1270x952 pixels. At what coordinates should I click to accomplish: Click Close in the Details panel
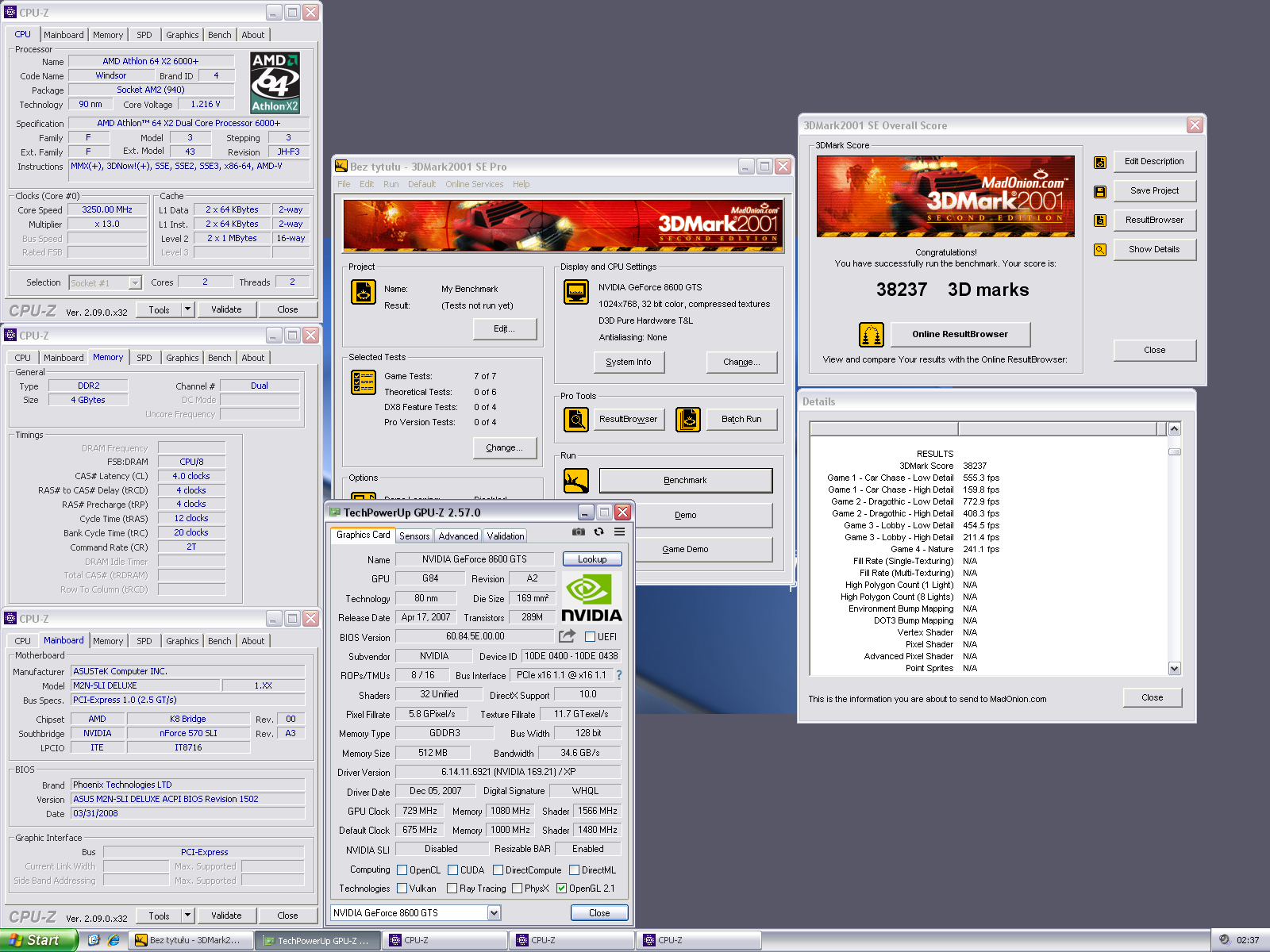click(x=1153, y=697)
